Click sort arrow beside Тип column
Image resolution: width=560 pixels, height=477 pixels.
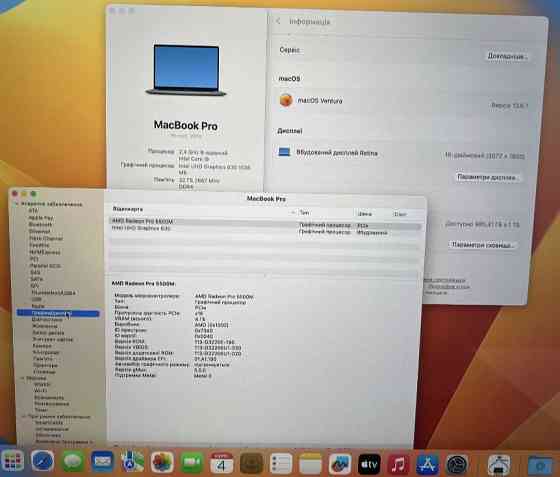tap(293, 212)
